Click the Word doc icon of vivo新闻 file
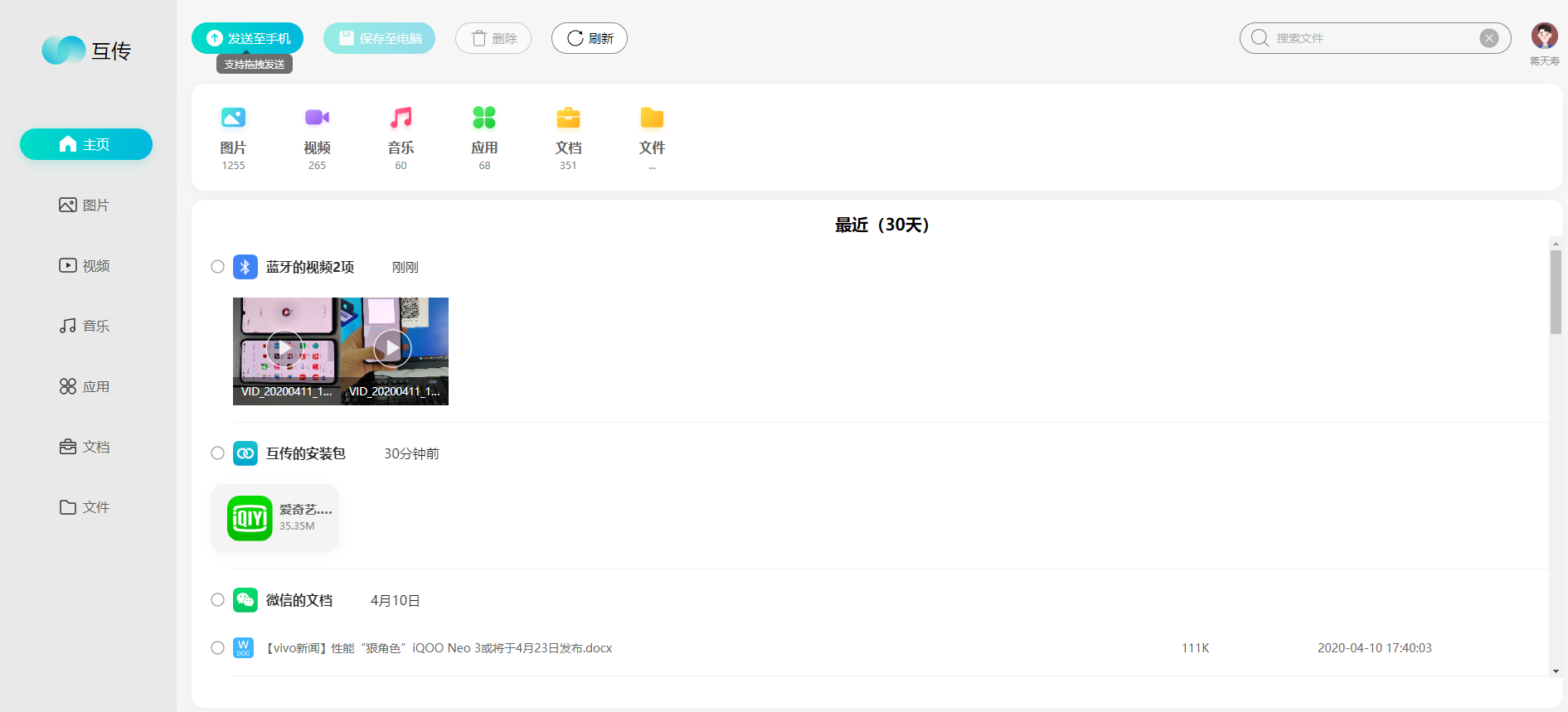Screen dimensions: 1568x712 coord(243,648)
